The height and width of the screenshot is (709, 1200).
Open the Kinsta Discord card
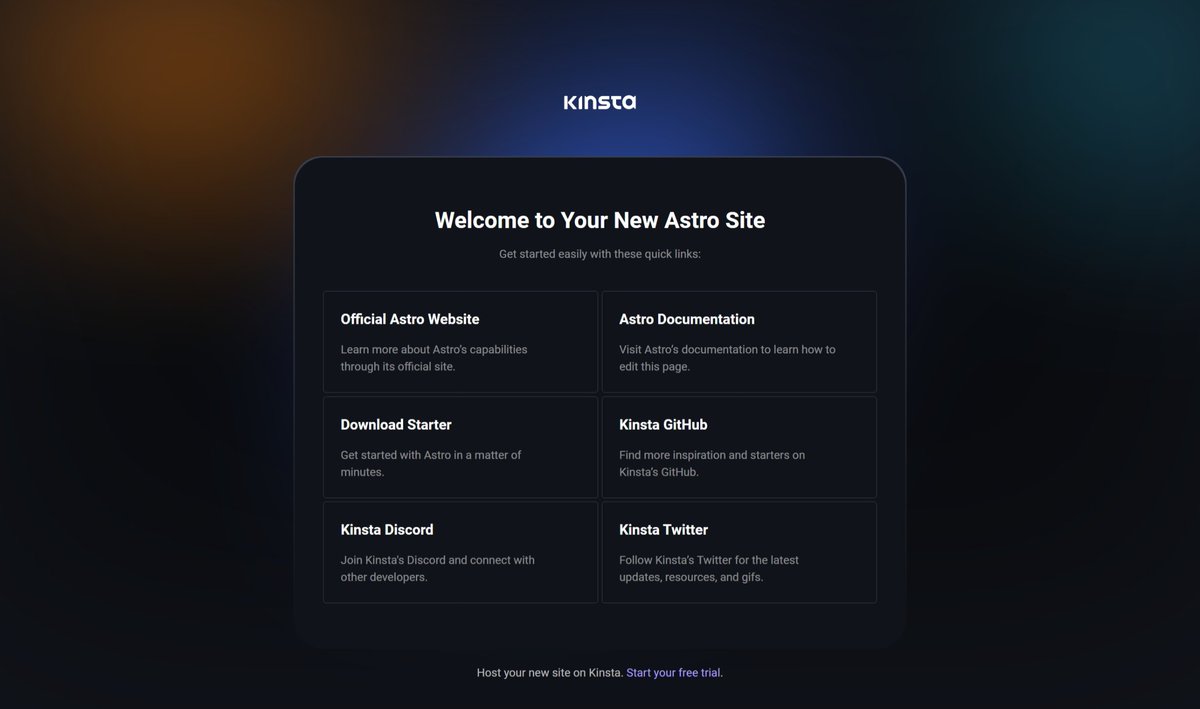click(x=460, y=552)
